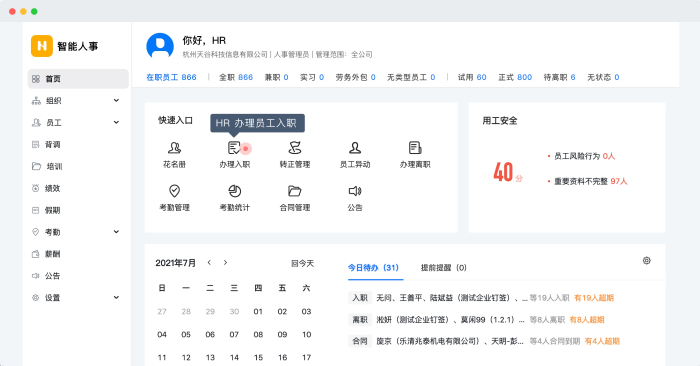
Task: Click 无类型员工 0 count
Action: click(411, 77)
